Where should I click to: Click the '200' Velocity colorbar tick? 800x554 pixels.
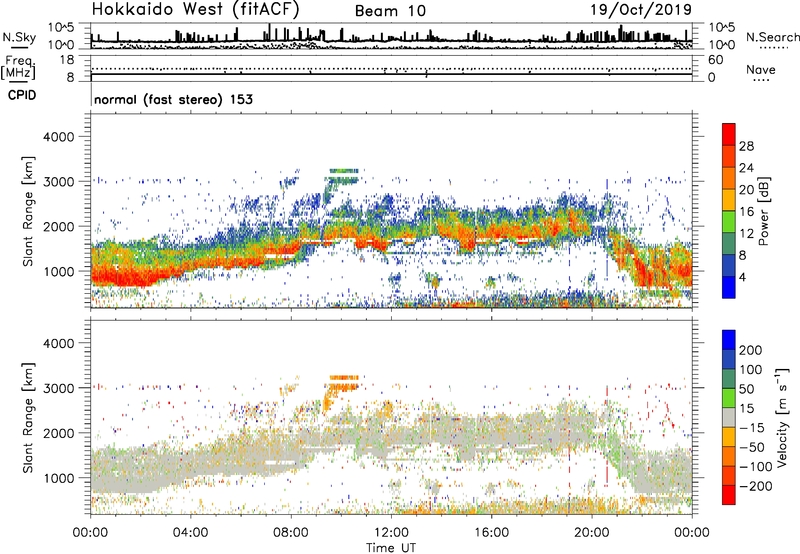point(751,350)
